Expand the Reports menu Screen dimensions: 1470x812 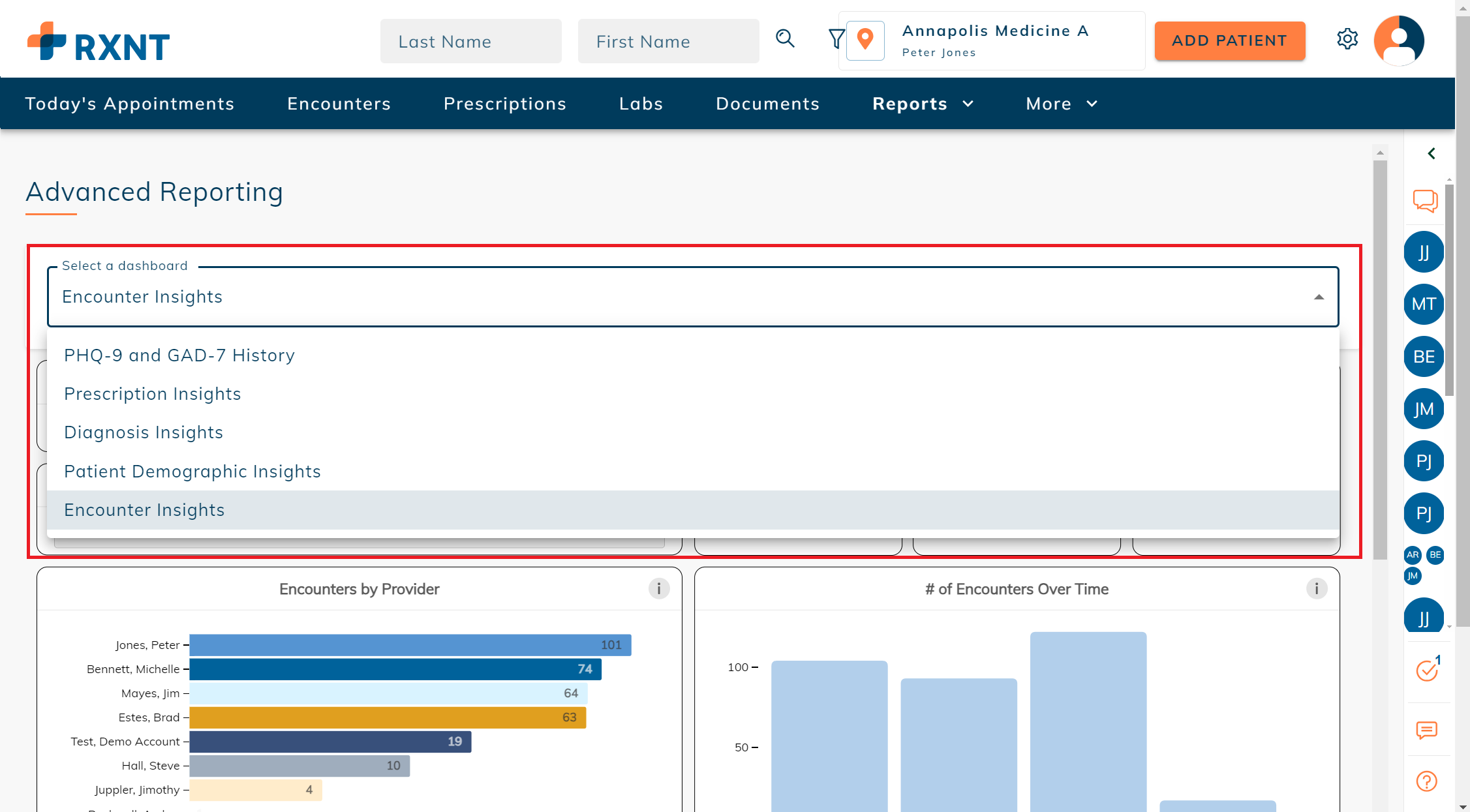923,104
